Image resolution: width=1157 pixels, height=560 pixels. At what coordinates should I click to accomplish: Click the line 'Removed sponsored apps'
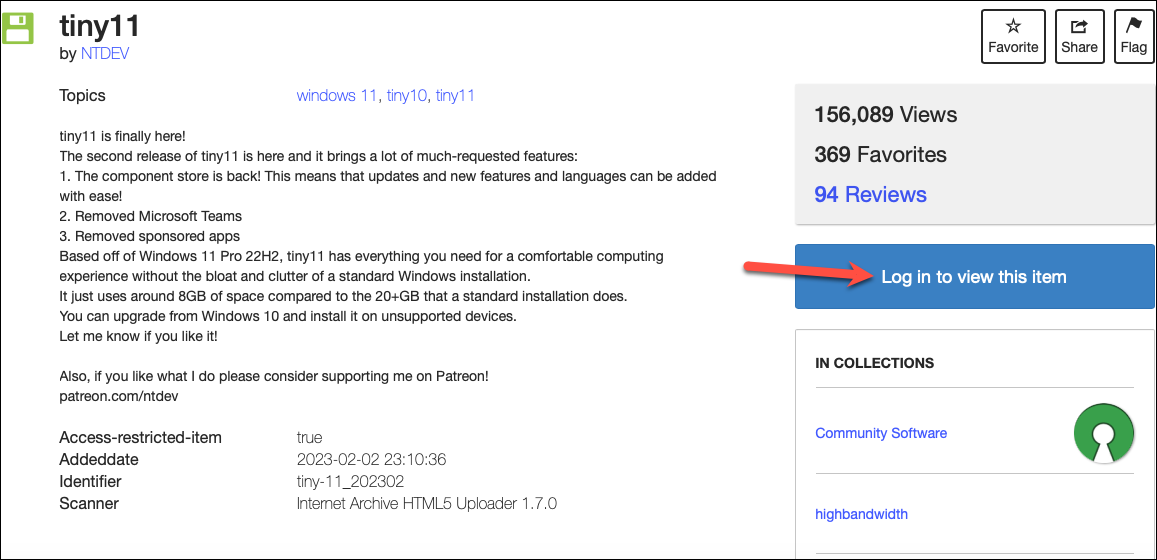pos(150,237)
